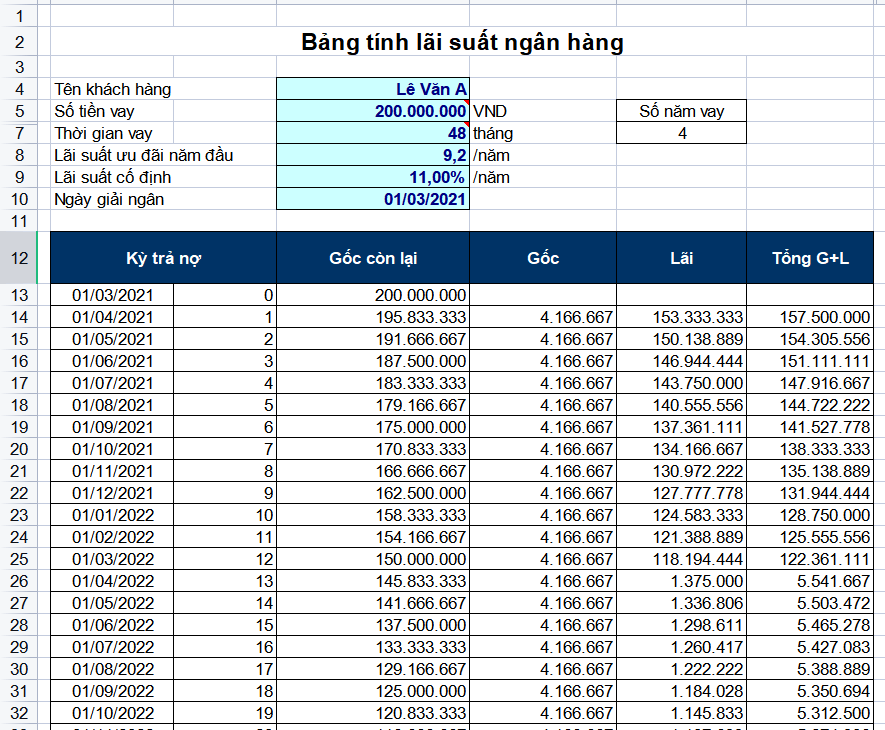Click the Lãi table header cell
Screen dimensions: 885x730
click(x=681, y=258)
